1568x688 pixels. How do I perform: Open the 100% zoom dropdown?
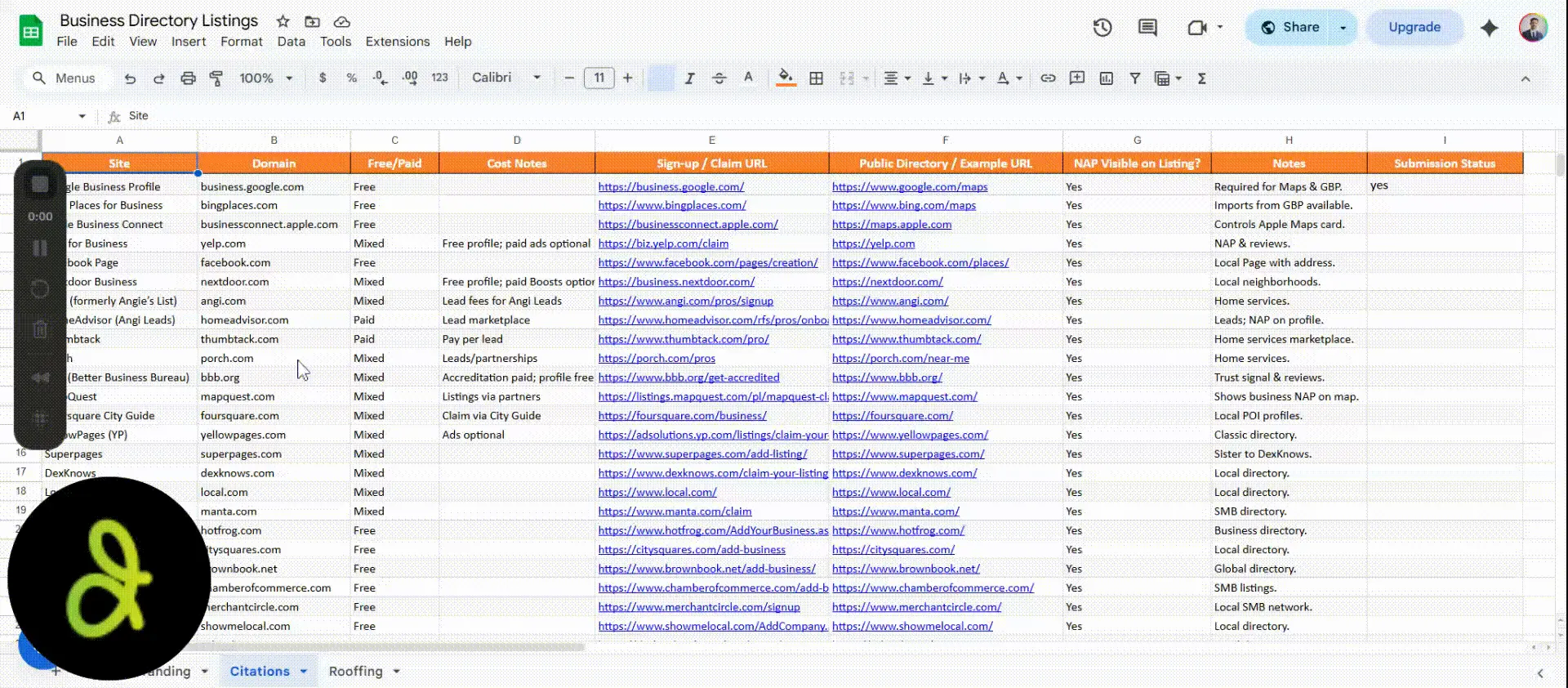[x=266, y=78]
